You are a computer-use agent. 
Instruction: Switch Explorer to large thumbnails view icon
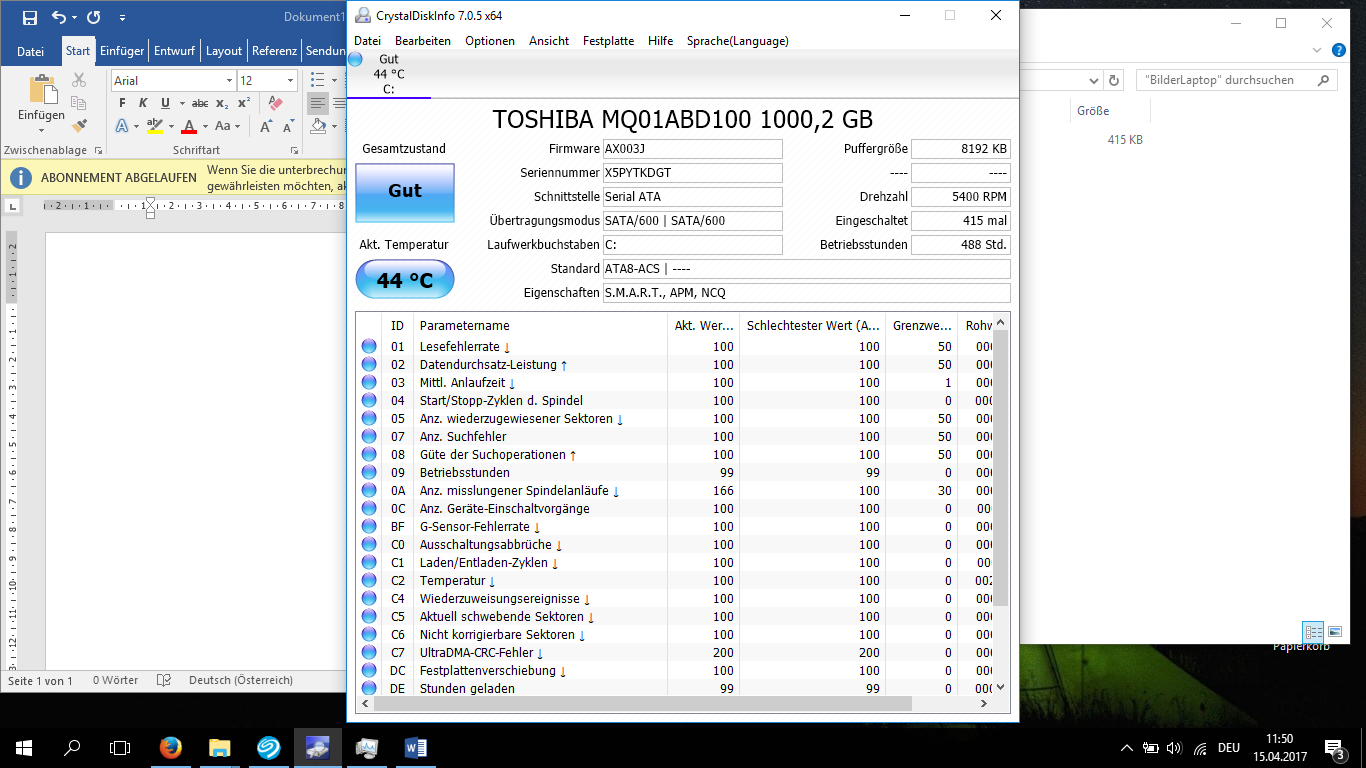[1335, 632]
